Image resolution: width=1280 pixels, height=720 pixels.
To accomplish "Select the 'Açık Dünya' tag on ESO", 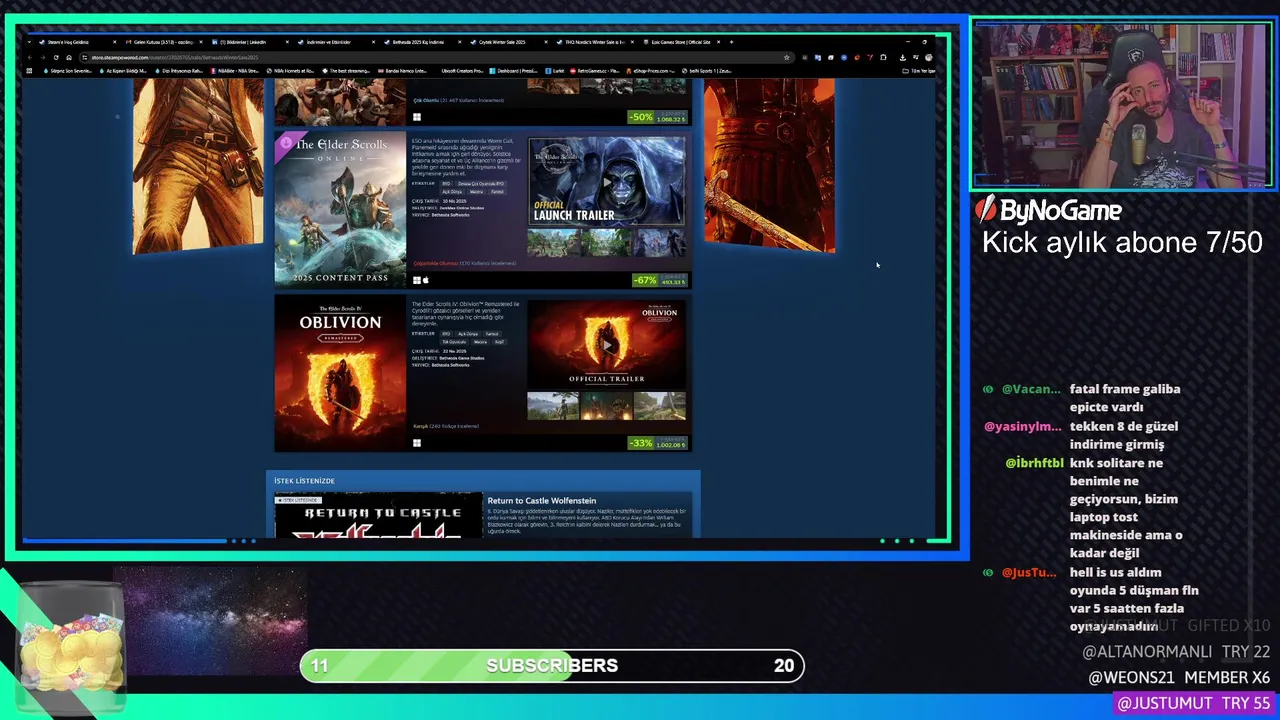I will [x=451, y=191].
